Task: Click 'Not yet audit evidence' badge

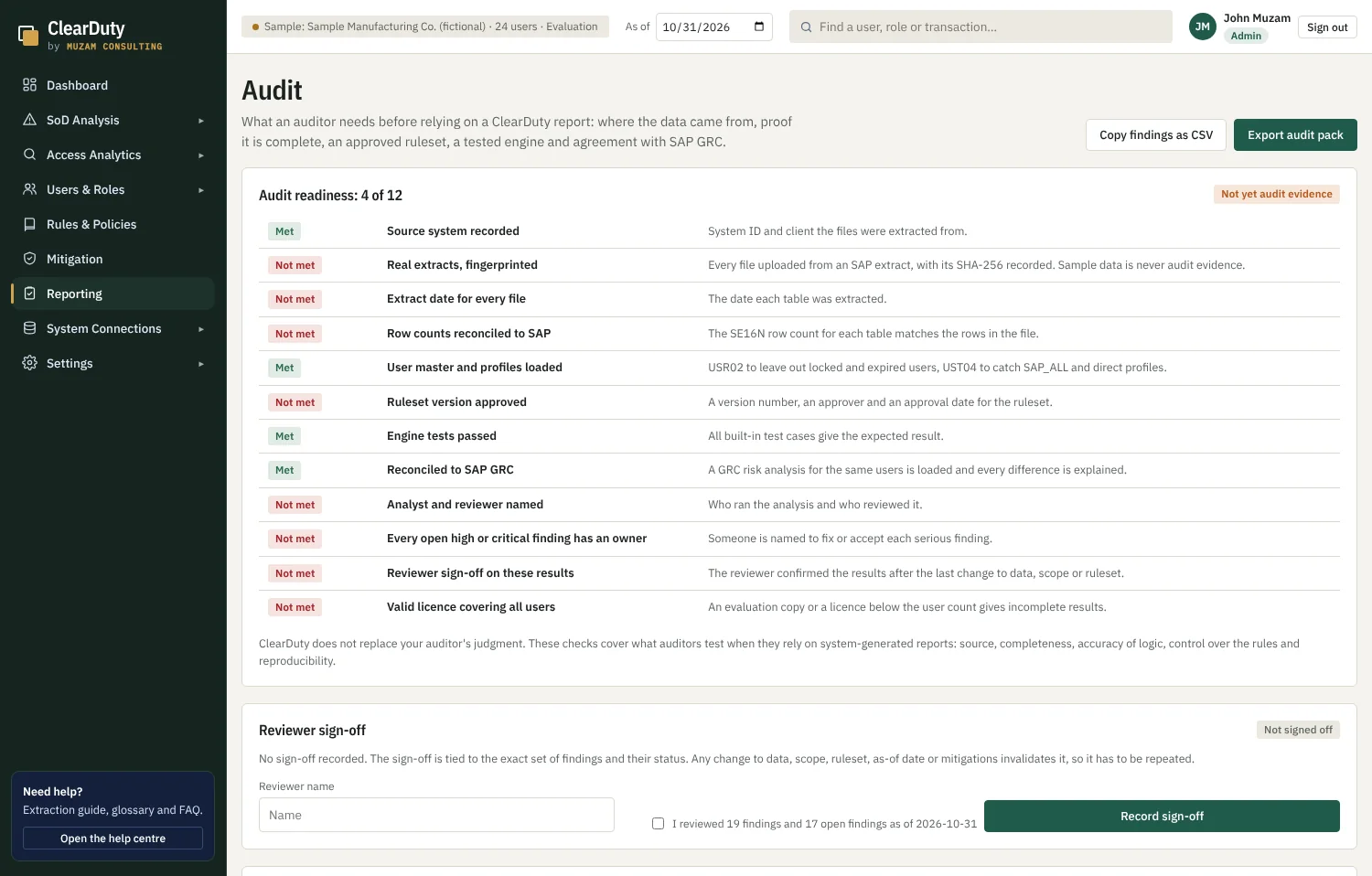Action: pos(1277,194)
